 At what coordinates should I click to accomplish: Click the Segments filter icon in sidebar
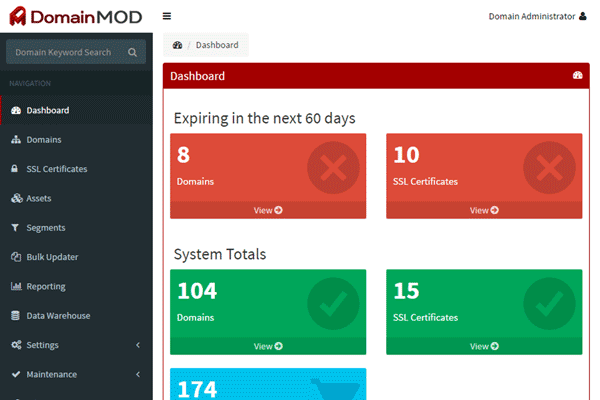16,228
